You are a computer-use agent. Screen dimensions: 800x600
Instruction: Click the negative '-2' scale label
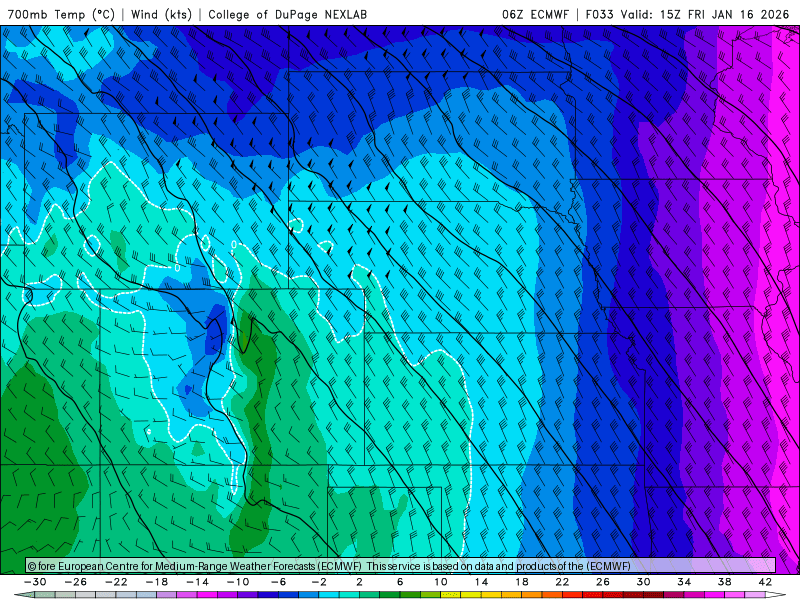tap(319, 582)
